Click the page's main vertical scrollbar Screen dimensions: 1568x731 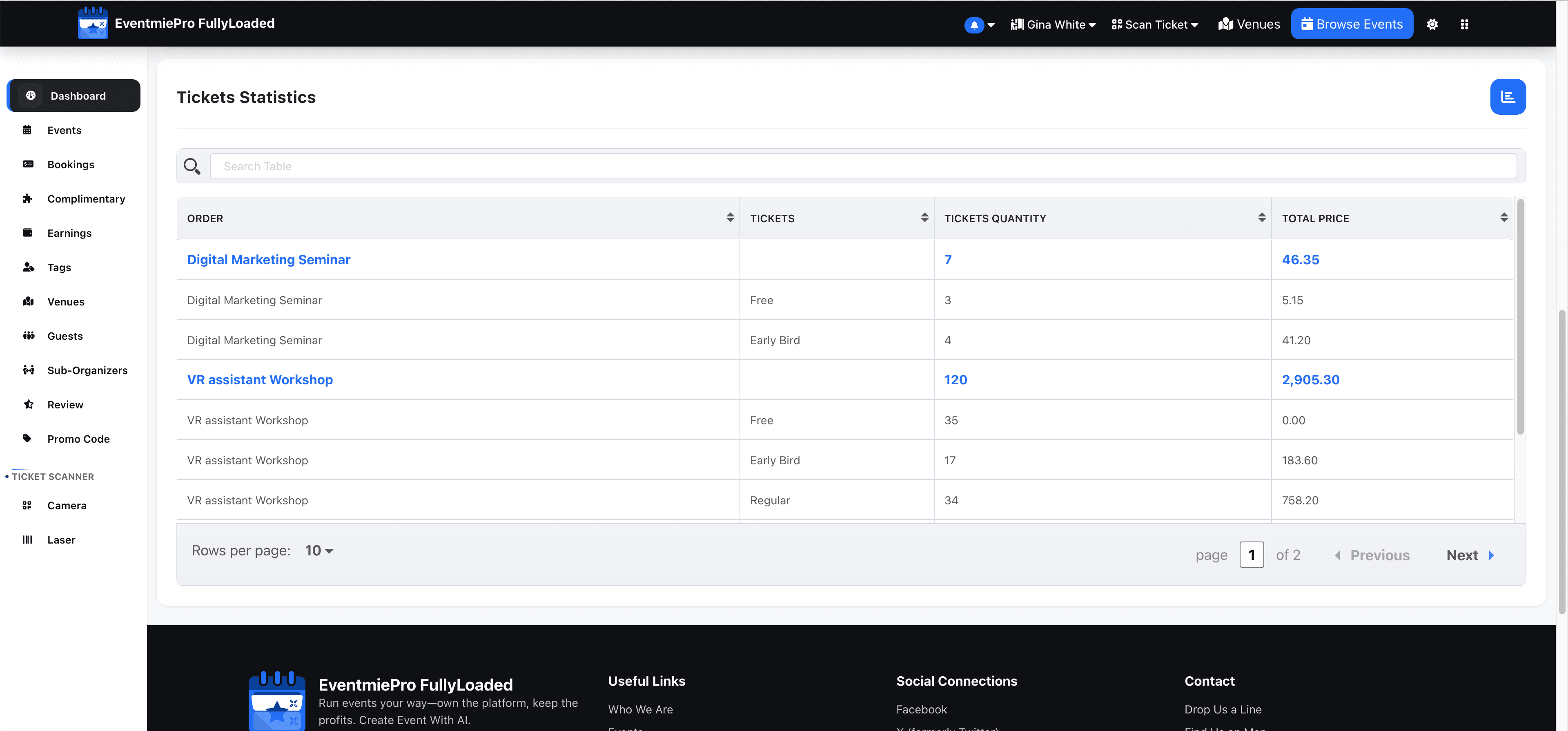pos(1562,461)
